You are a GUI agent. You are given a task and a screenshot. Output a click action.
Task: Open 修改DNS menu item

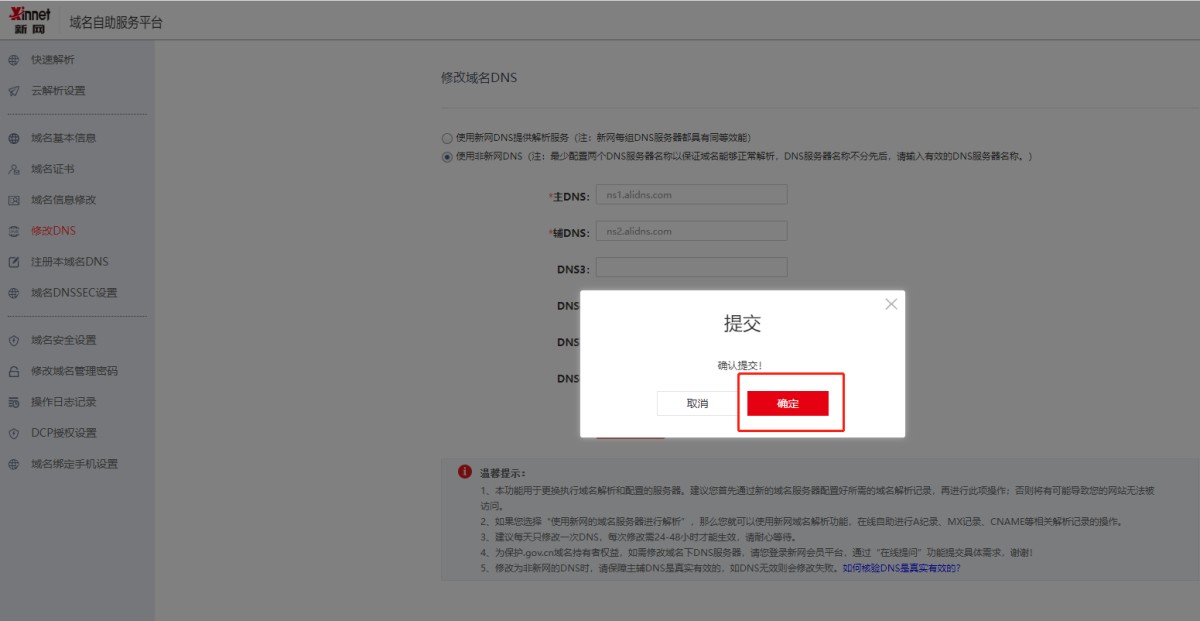point(53,231)
